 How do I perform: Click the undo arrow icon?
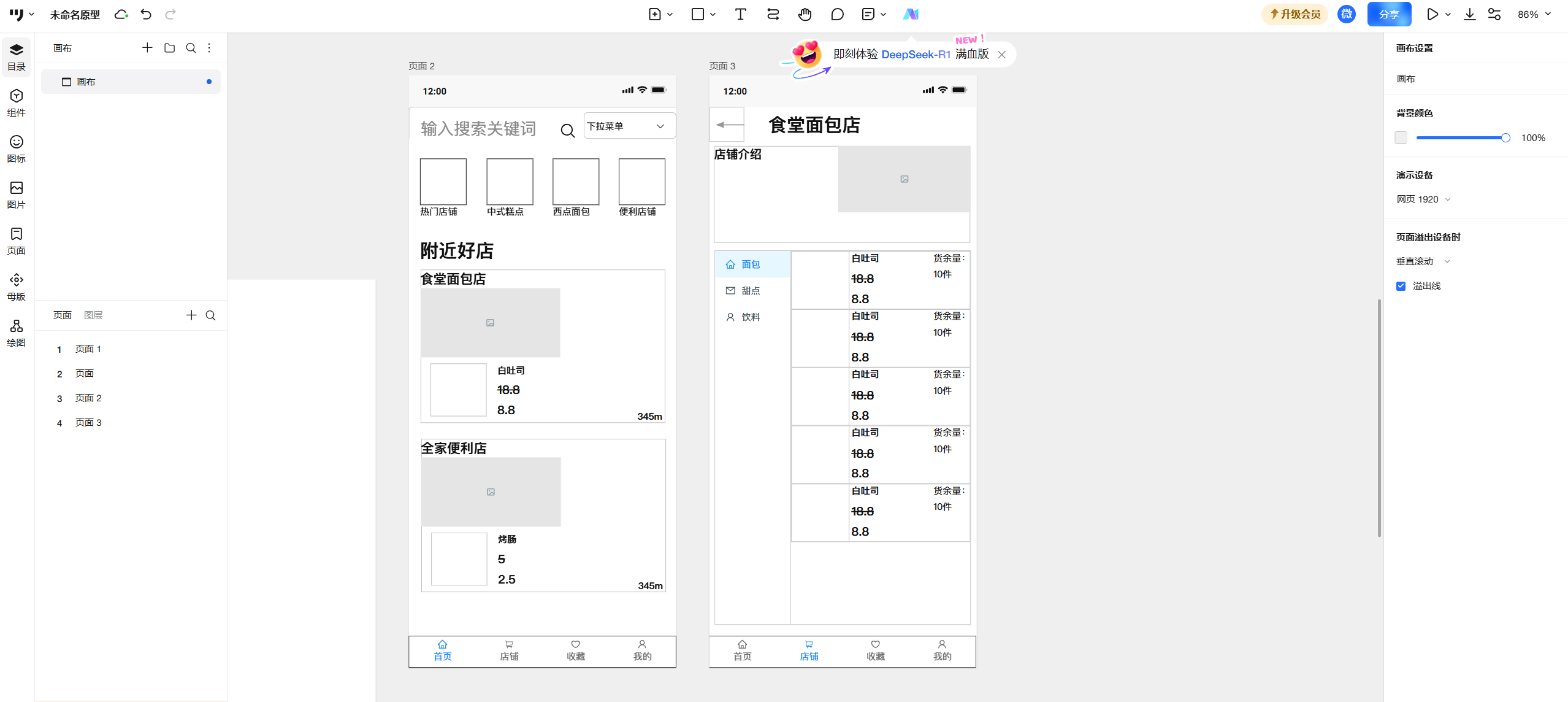click(x=146, y=14)
